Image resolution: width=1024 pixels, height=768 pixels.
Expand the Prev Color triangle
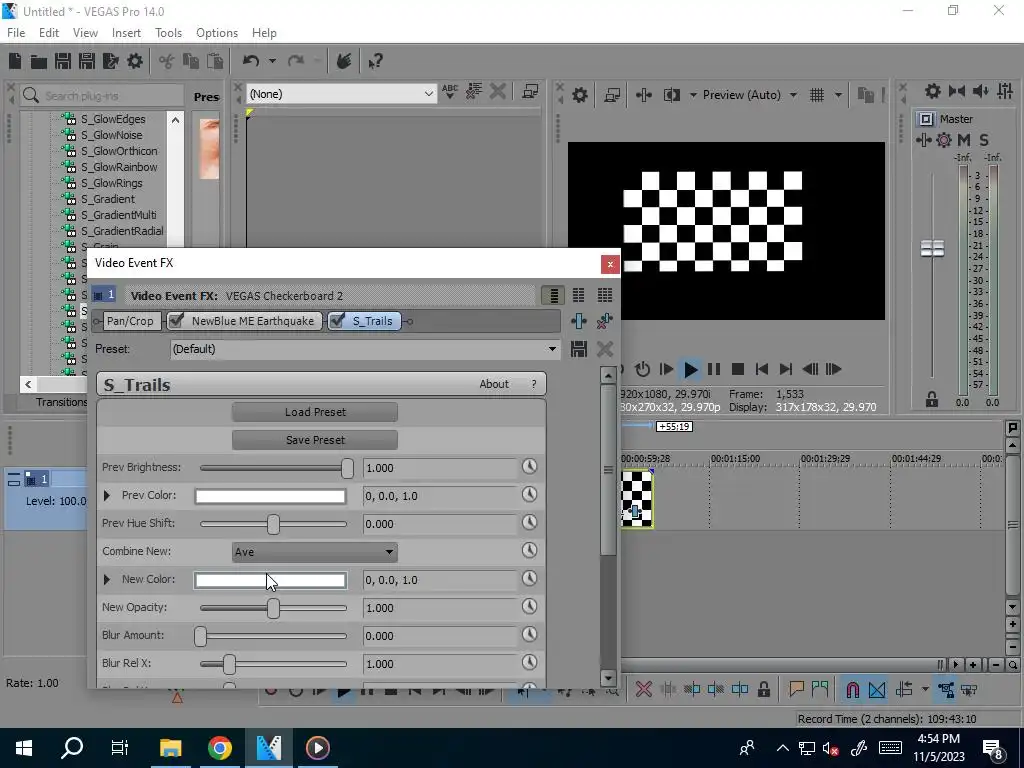107,496
